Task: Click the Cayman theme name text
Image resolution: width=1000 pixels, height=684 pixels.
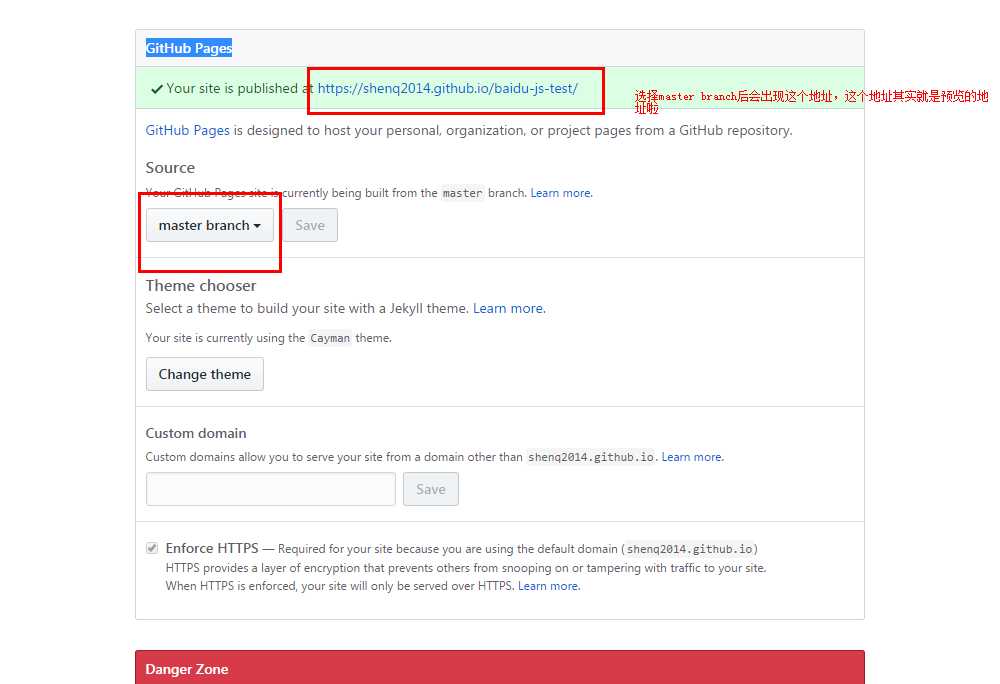Action: [330, 338]
